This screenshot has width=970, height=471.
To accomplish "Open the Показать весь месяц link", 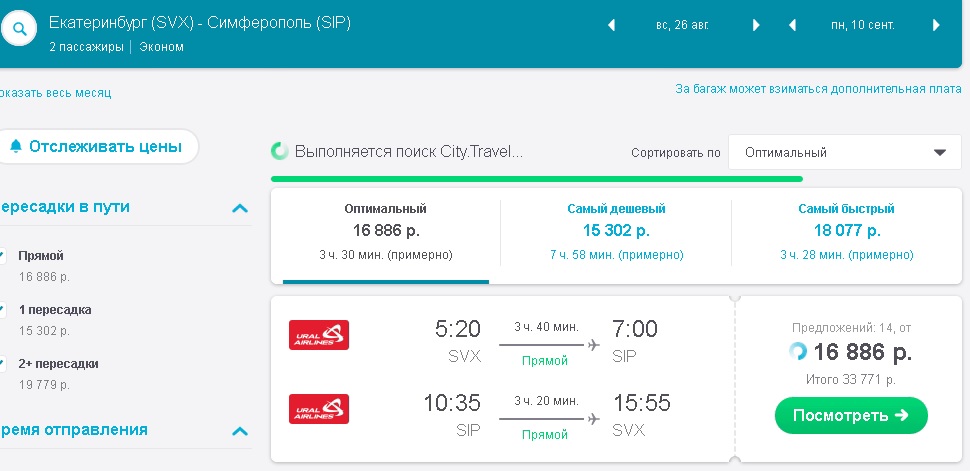I will tap(56, 93).
